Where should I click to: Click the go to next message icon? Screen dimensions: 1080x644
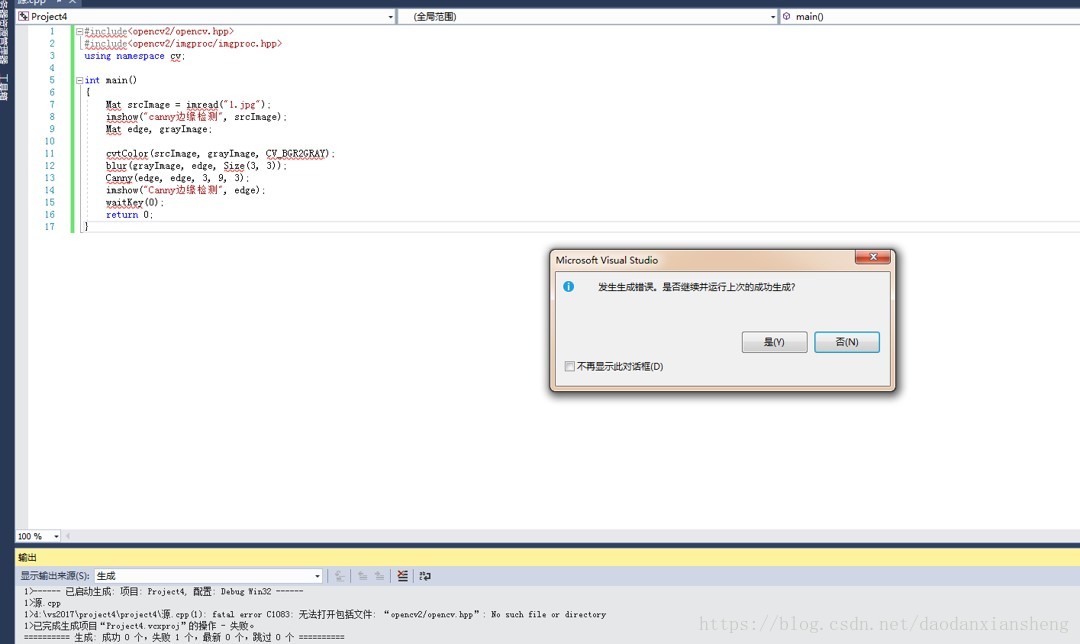tap(380, 576)
